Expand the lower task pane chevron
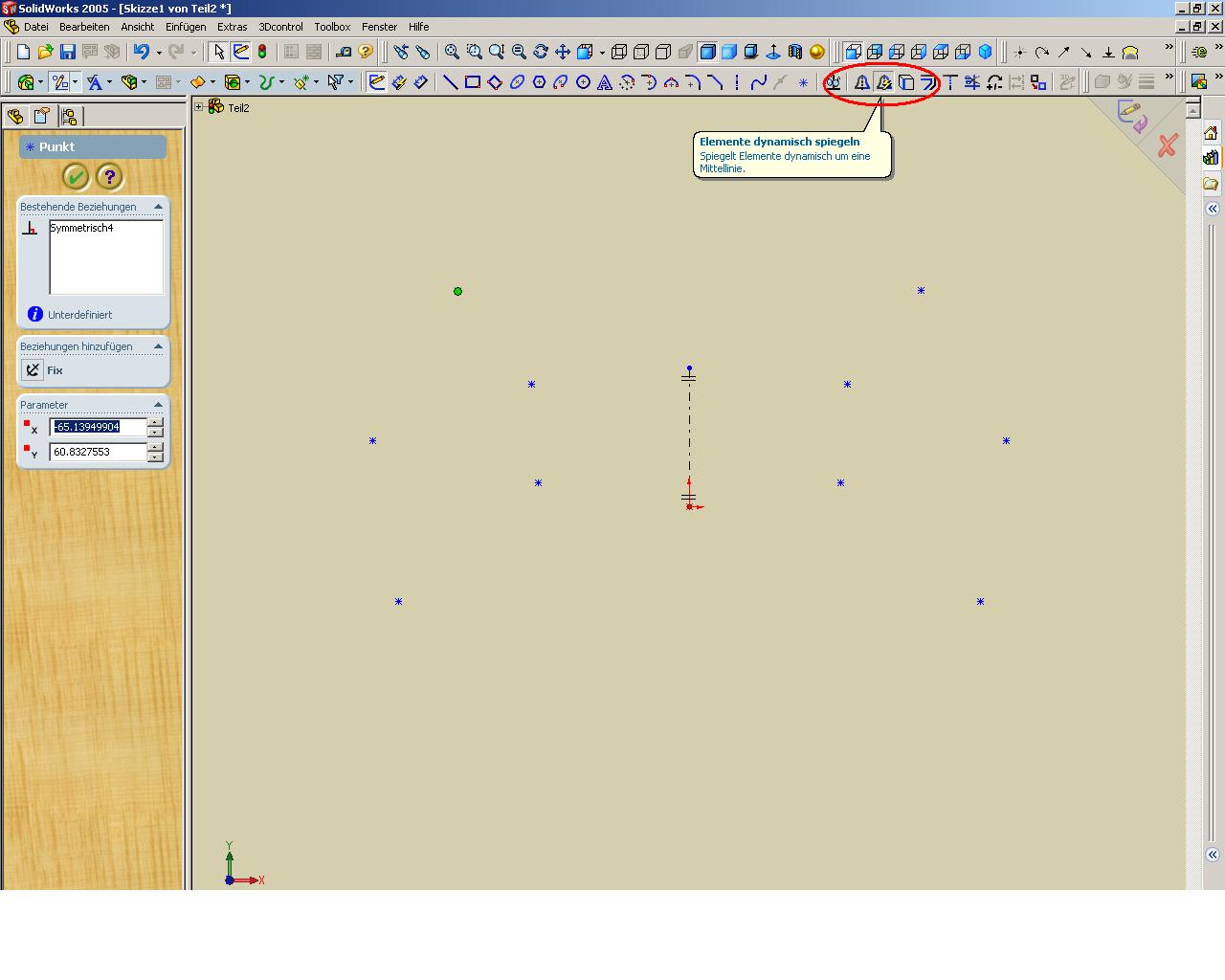Screen dimensions: 1225x980 click(1213, 855)
